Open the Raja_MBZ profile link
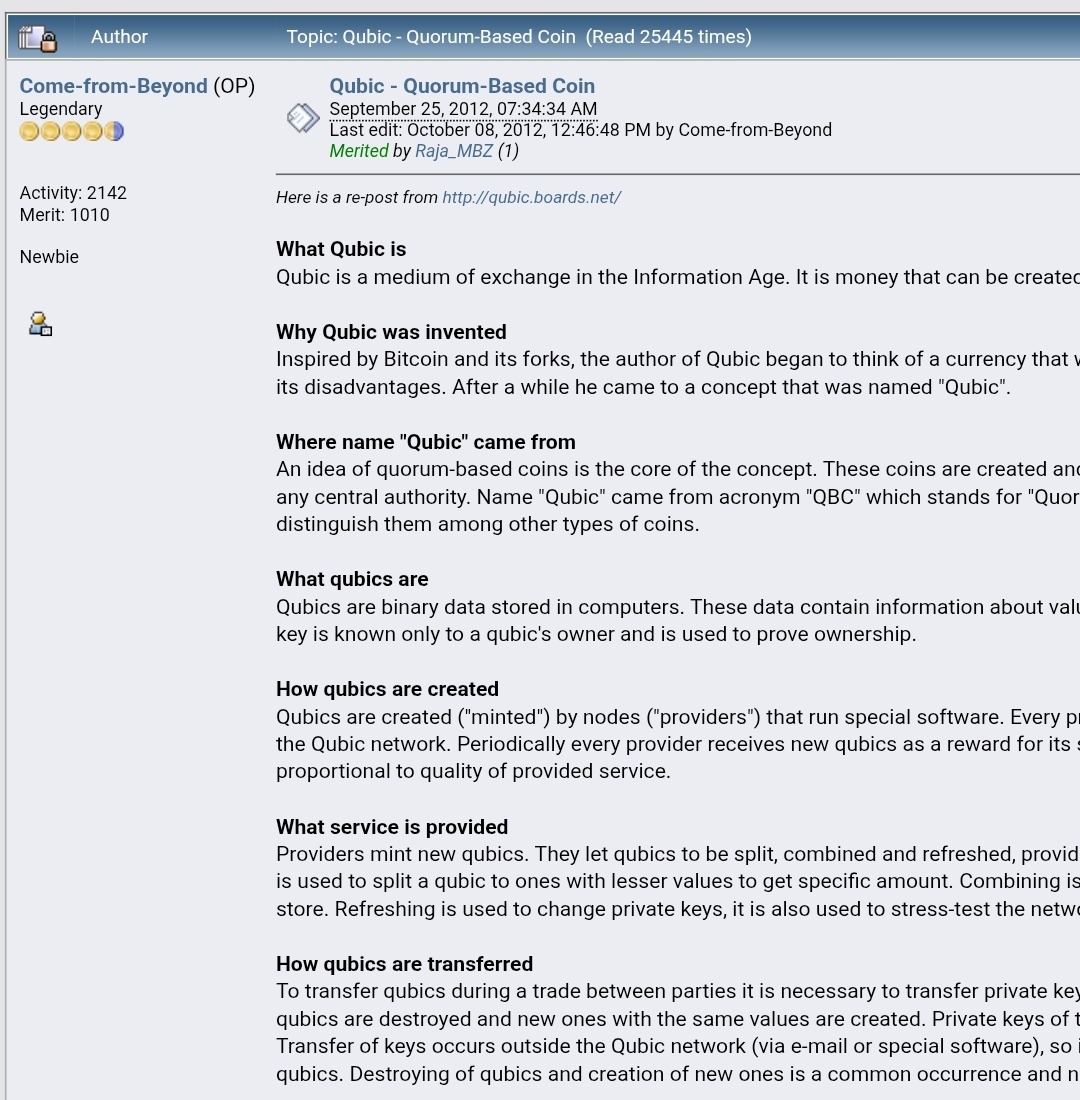The height and width of the screenshot is (1100, 1080). (454, 151)
